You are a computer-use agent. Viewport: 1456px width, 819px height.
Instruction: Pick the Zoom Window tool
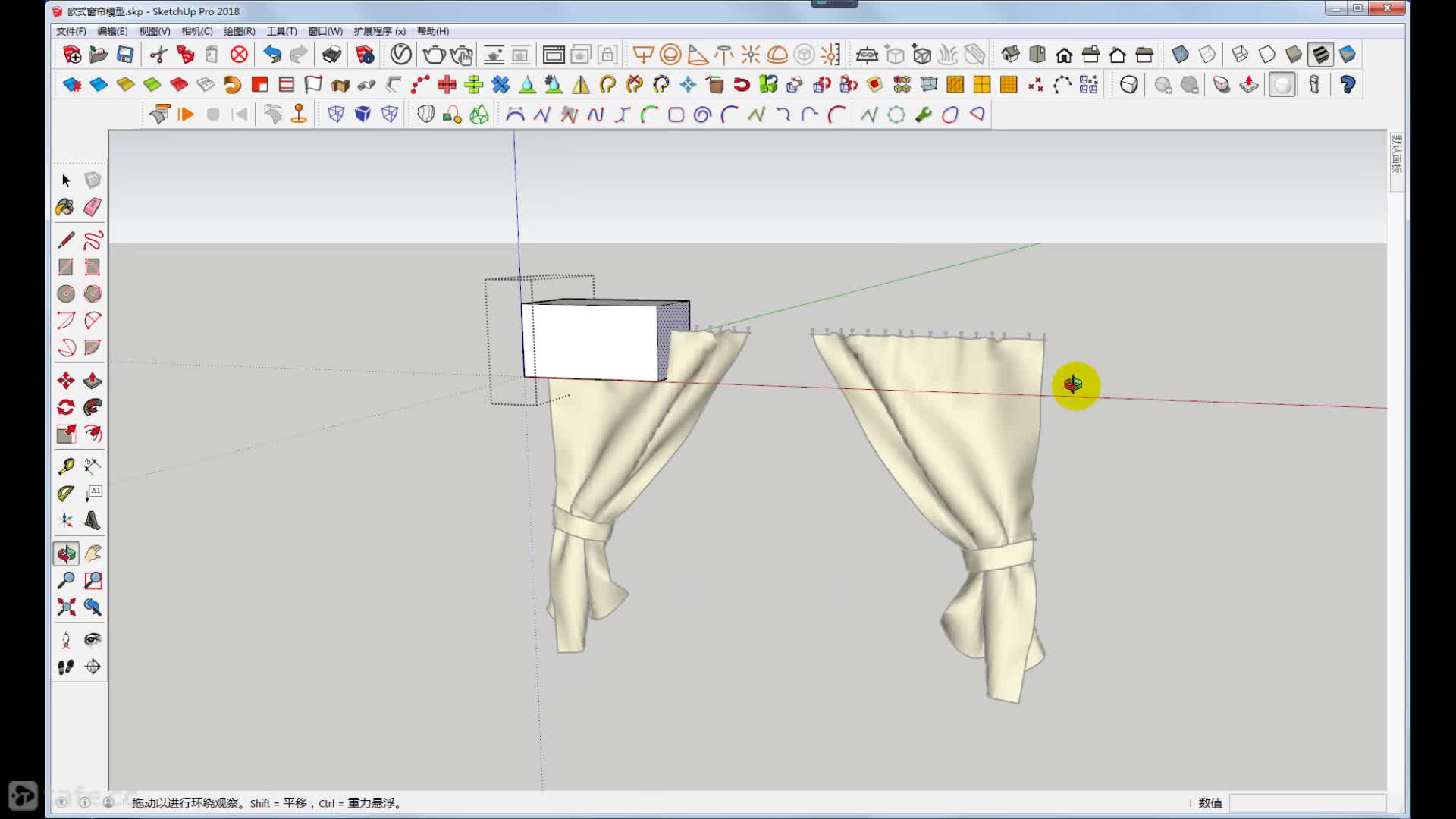coord(93,580)
